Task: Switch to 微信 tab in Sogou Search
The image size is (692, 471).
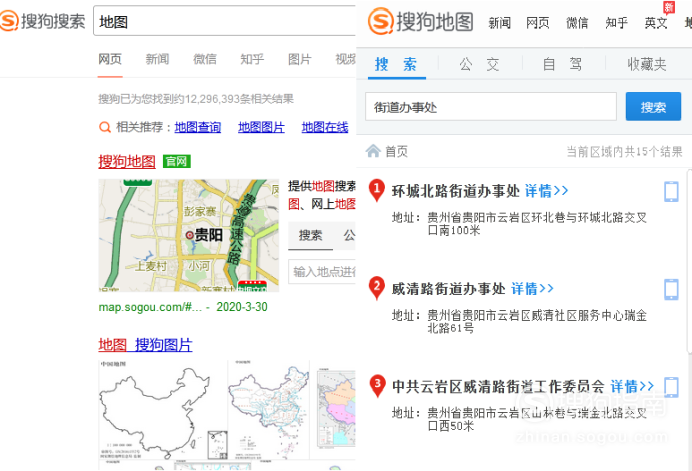Action: 205,59
